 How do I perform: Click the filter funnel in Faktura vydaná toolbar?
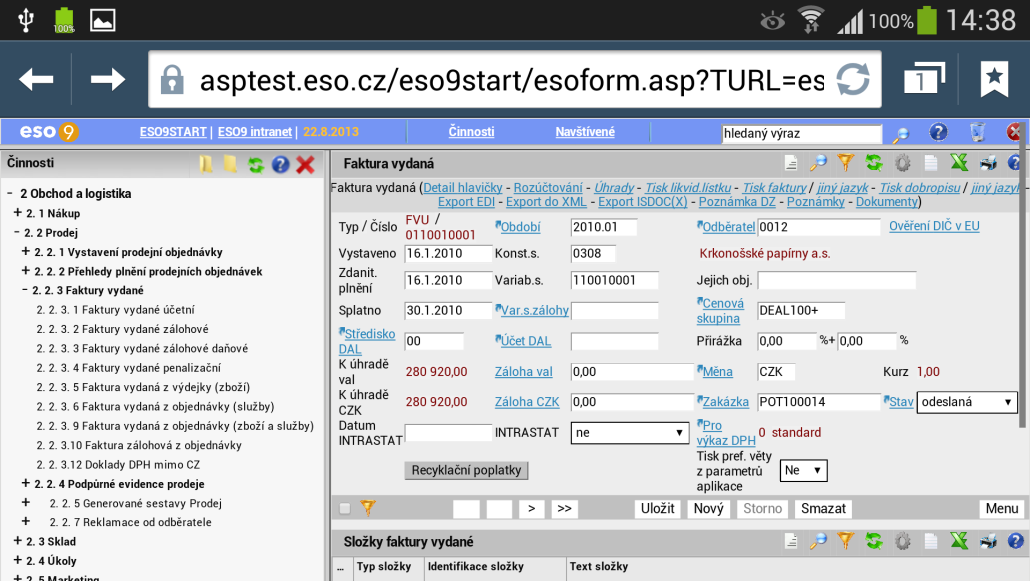tap(845, 162)
